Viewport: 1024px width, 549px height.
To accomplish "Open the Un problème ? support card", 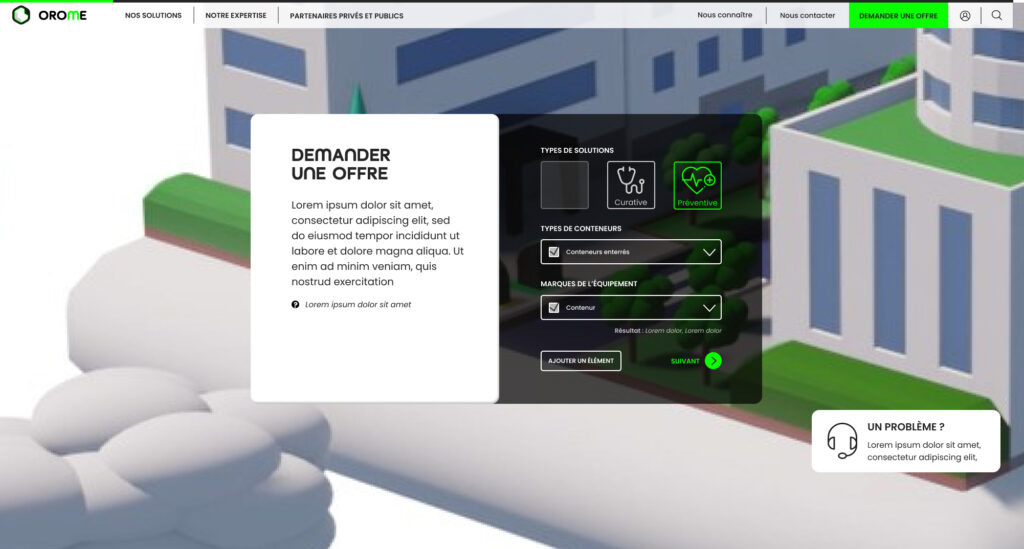I will click(906, 441).
